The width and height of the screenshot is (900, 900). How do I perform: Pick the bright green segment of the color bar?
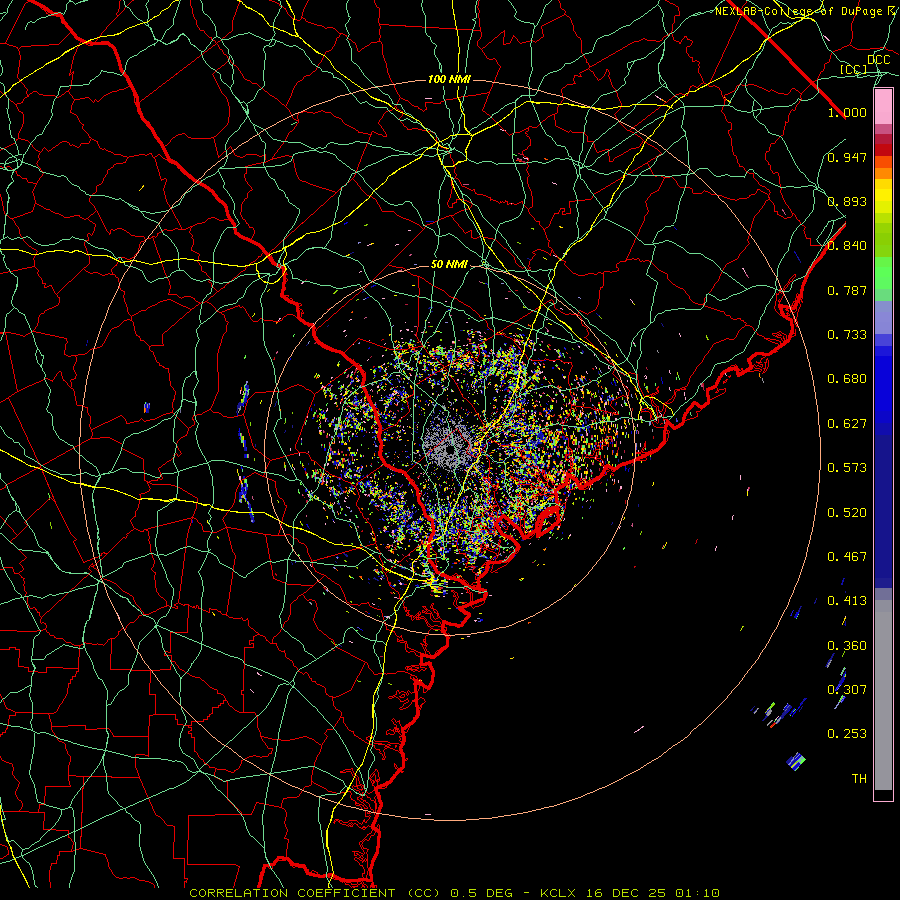883,273
